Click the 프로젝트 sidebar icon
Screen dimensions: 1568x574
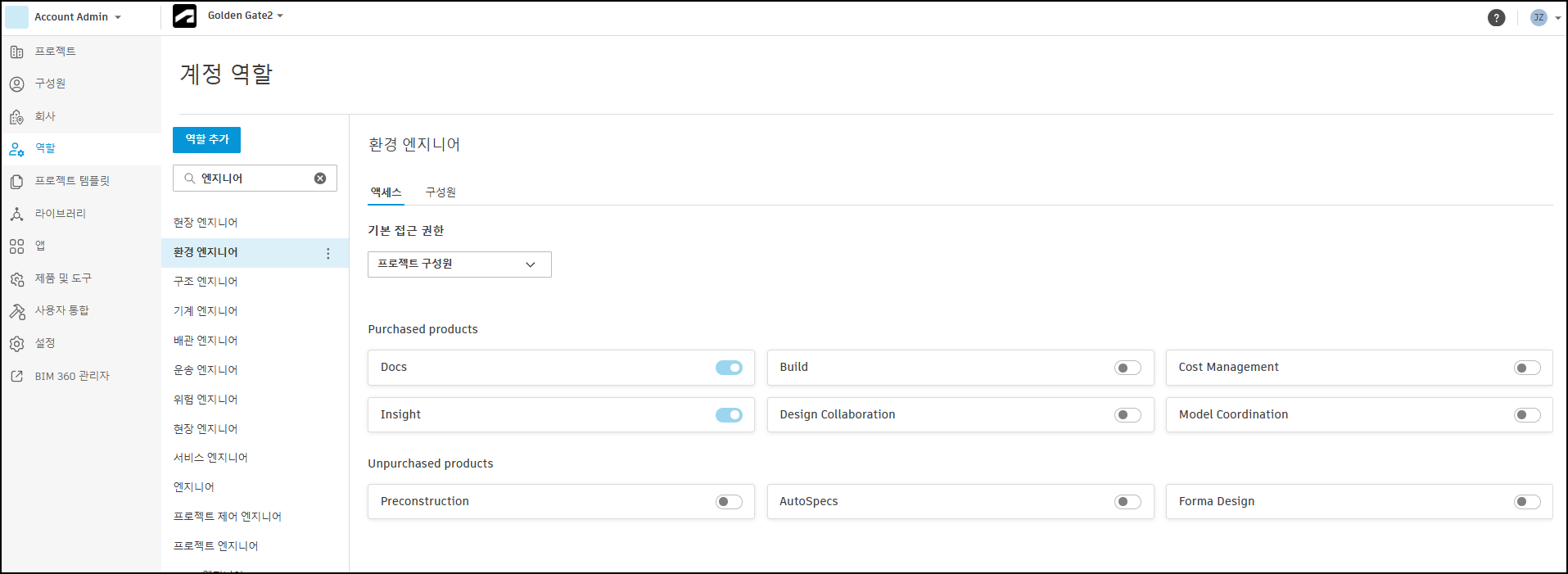coord(16,52)
